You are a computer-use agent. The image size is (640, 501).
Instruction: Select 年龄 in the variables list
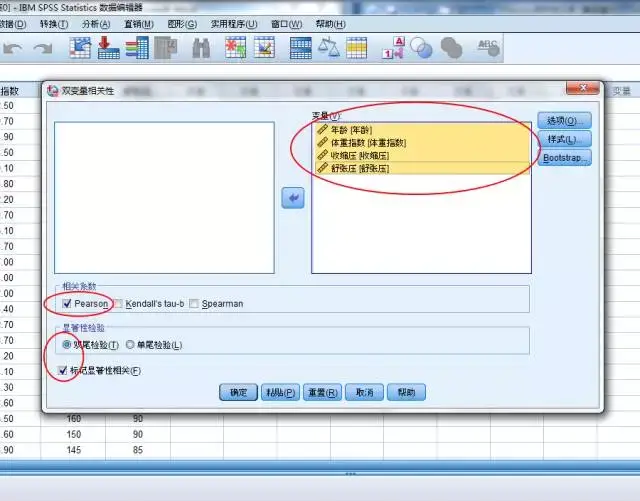pos(422,130)
